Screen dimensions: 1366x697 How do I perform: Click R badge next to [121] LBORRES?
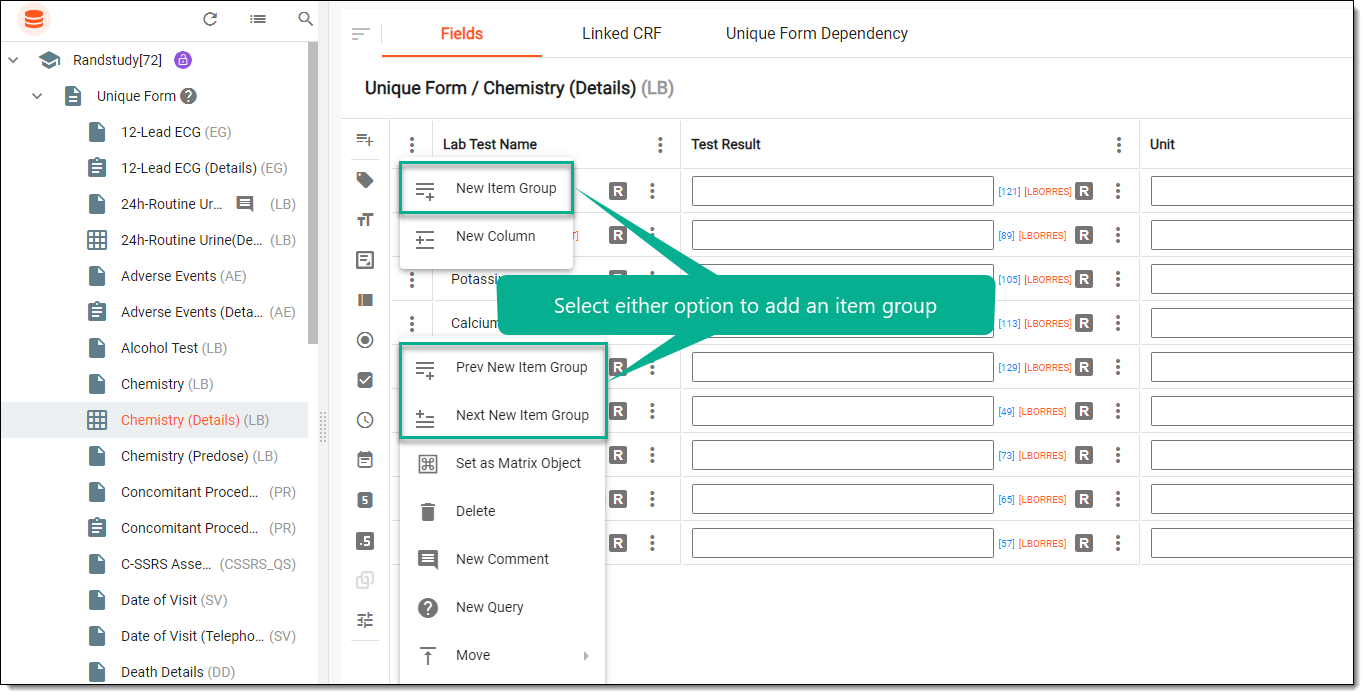click(x=1084, y=191)
